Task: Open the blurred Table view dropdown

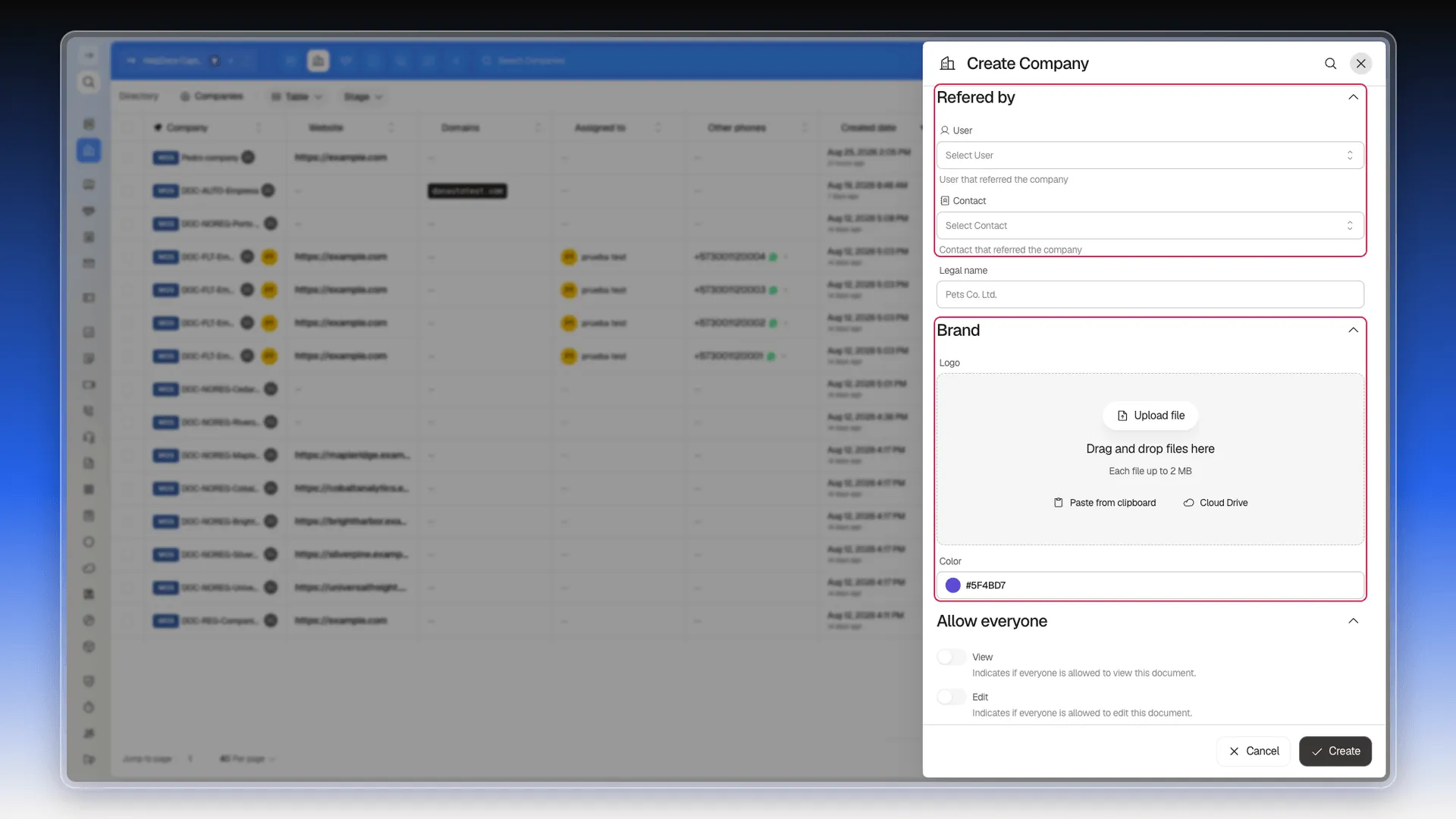Action: coord(297,97)
